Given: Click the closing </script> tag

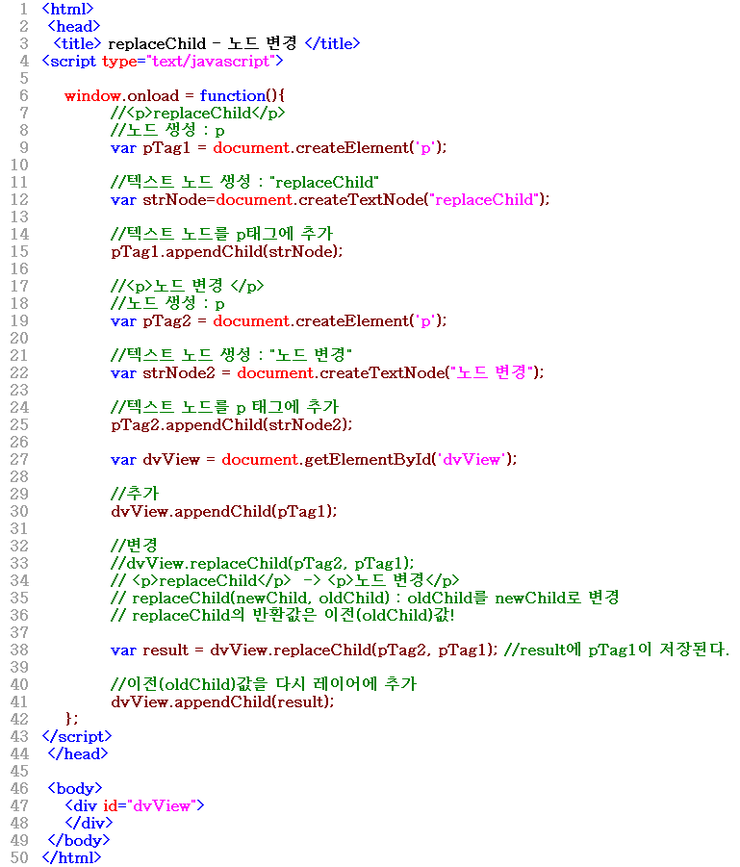Looking at the screenshot, I should (77, 737).
